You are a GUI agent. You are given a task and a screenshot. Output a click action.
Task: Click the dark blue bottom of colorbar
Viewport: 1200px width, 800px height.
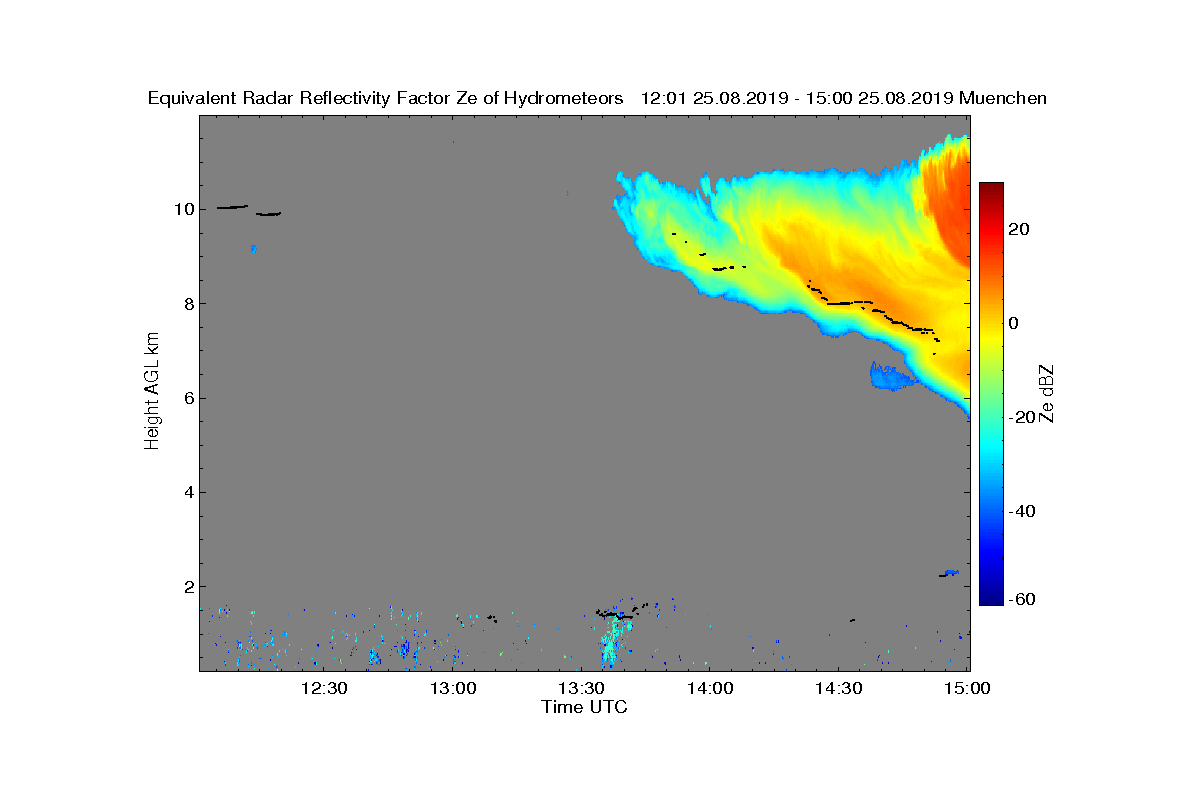coord(991,597)
